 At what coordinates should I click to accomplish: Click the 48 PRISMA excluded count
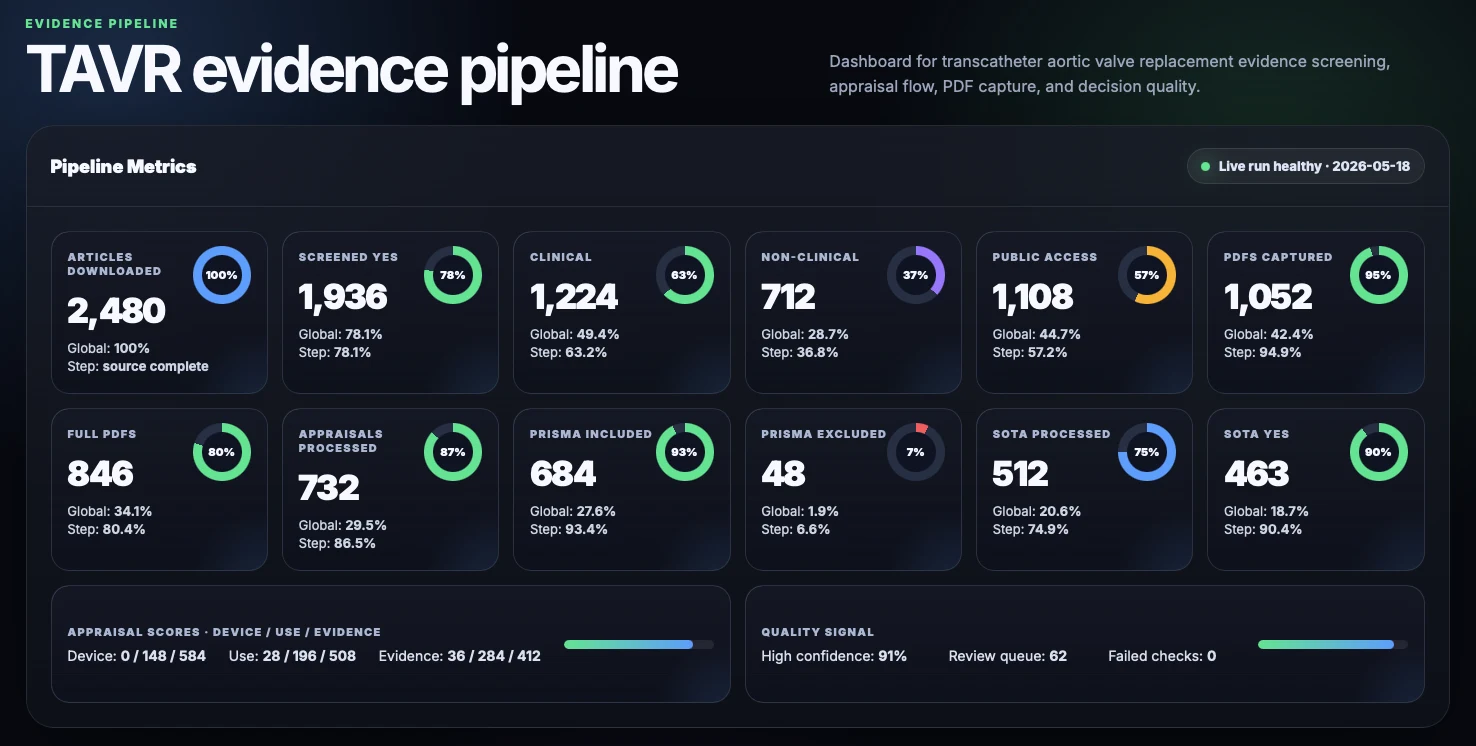[783, 474]
